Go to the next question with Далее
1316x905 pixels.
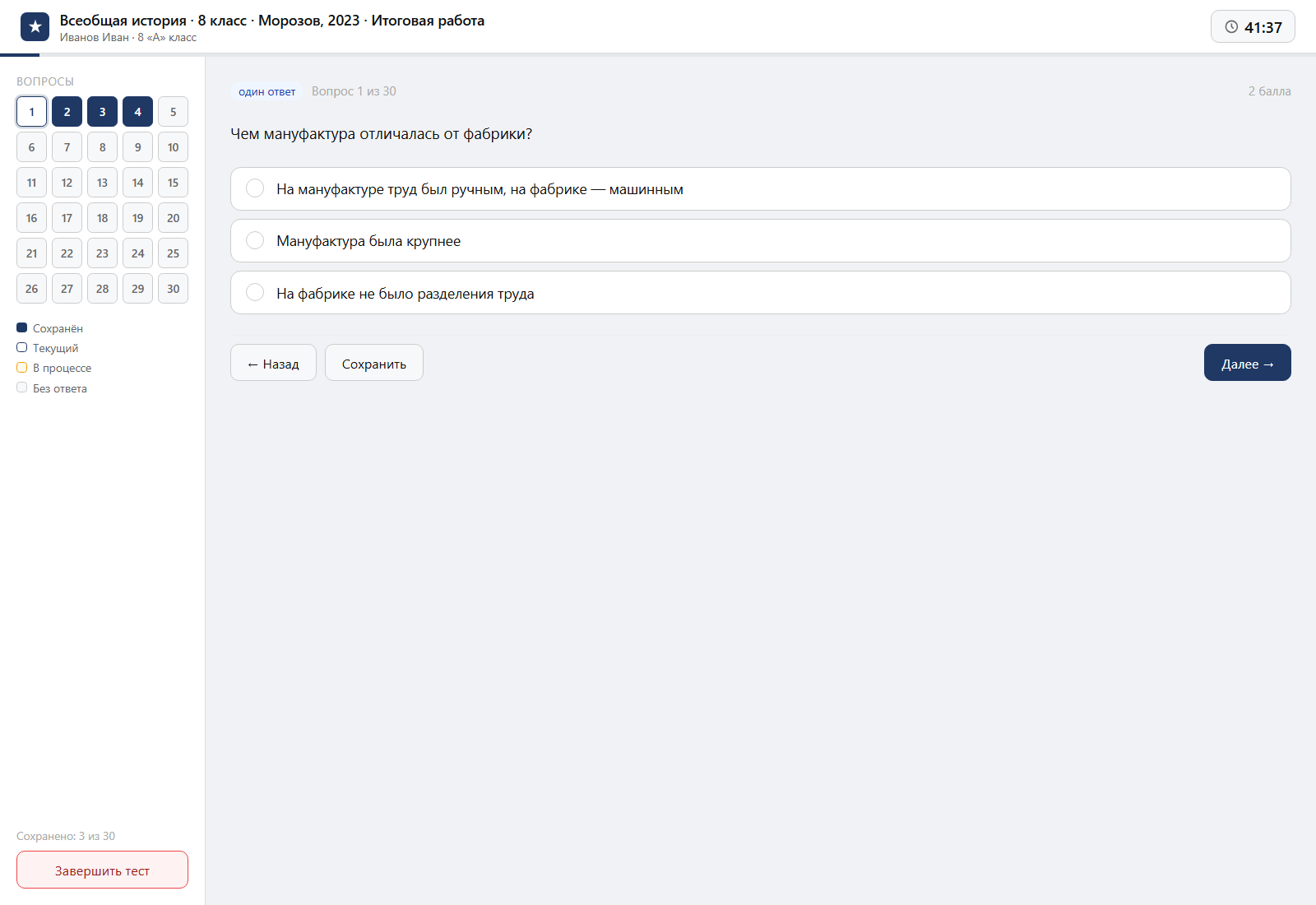(x=1247, y=363)
